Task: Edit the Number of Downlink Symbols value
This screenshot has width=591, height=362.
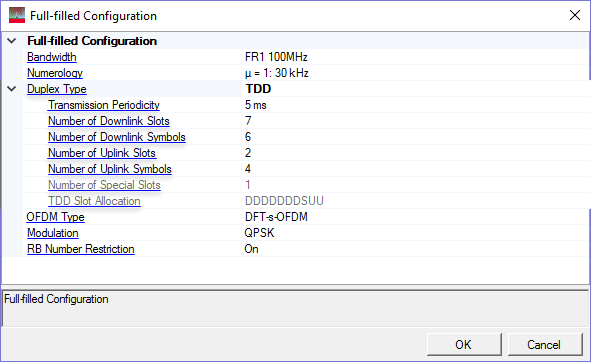Action: pyautogui.click(x=415, y=137)
